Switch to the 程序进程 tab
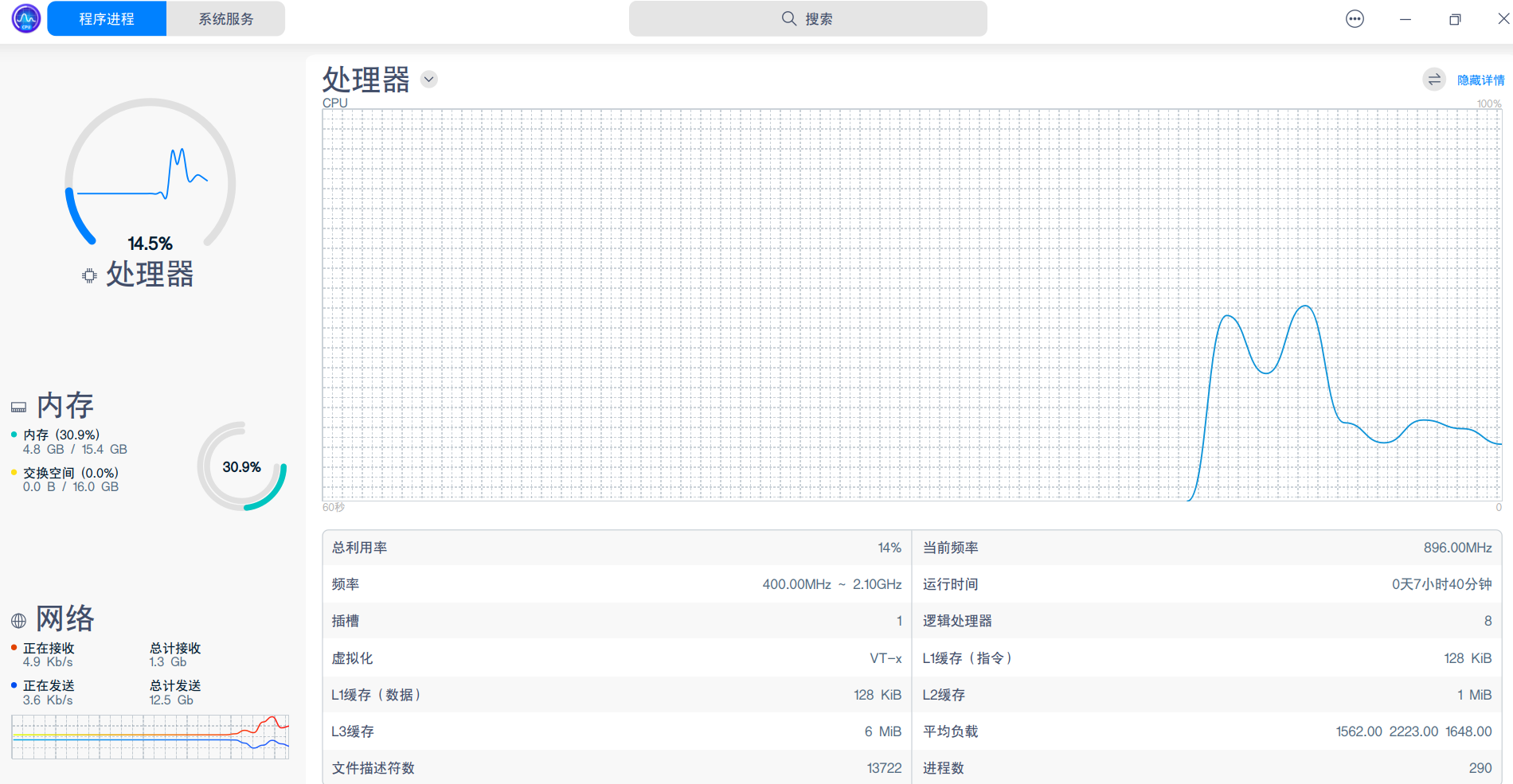The image size is (1513, 784). pyautogui.click(x=106, y=18)
